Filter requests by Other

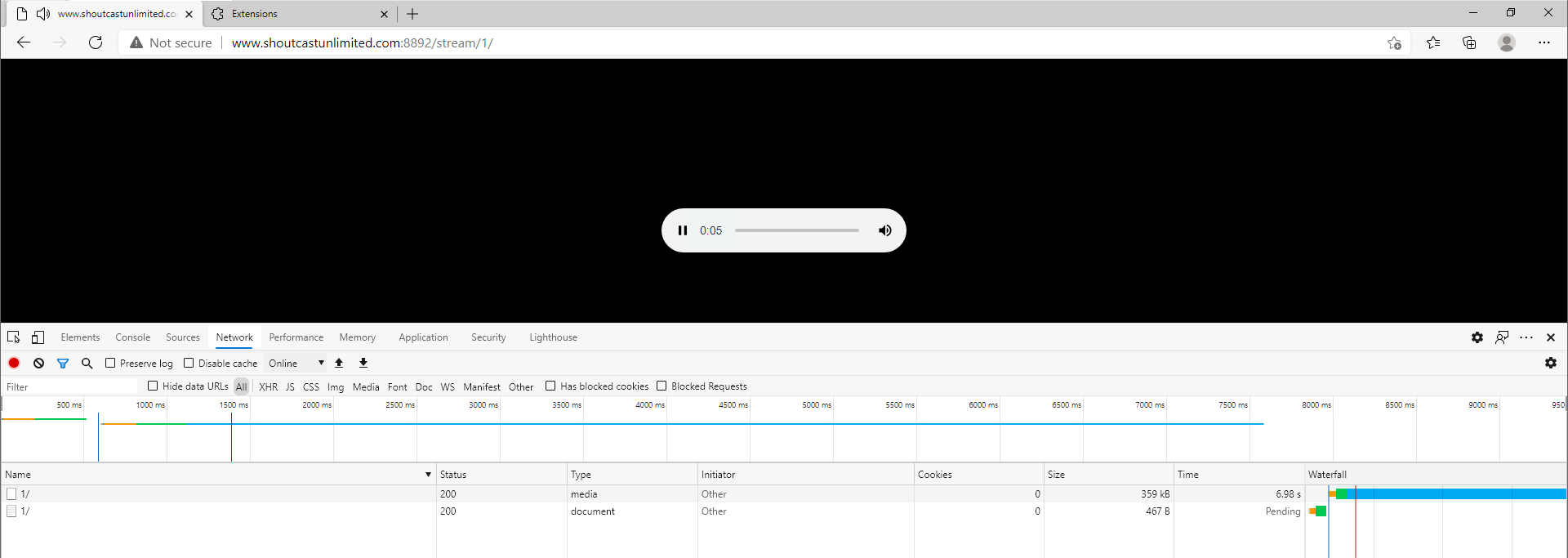pos(521,386)
